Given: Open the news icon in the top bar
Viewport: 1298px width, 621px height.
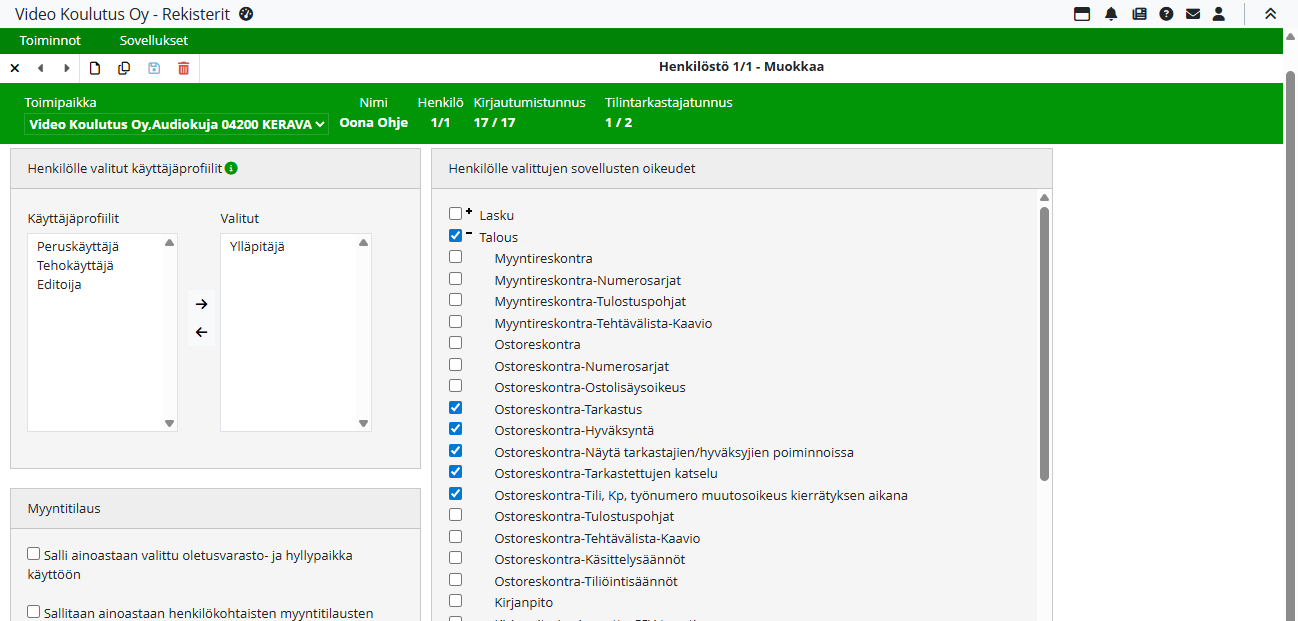Looking at the screenshot, I should tap(1139, 14).
